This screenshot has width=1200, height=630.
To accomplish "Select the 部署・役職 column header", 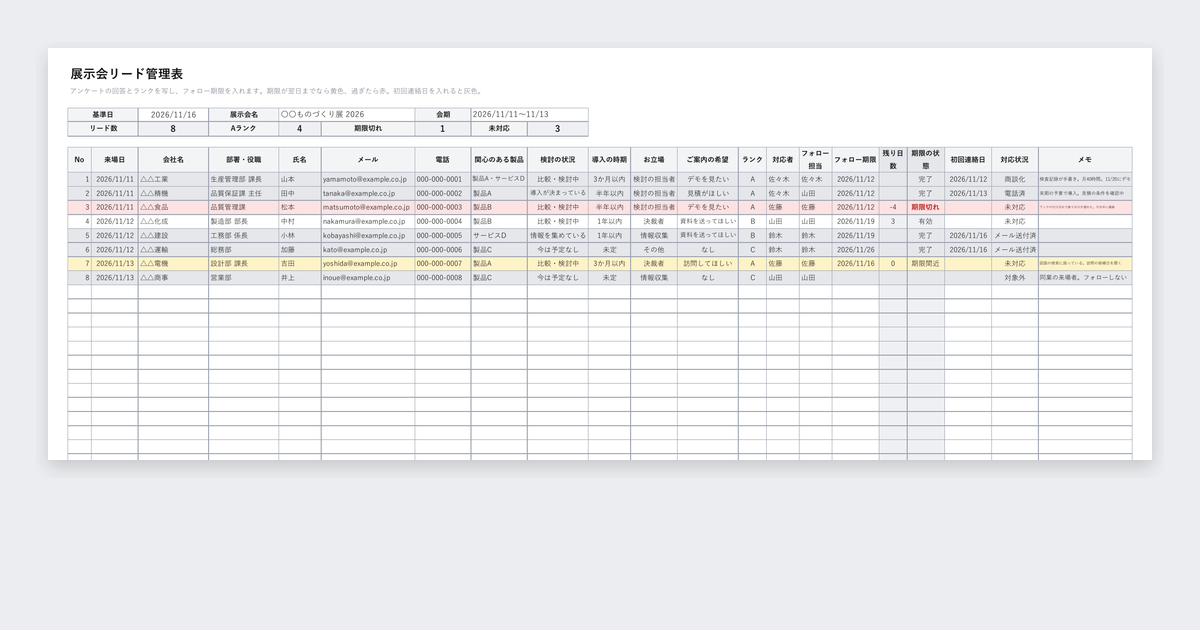I will point(243,160).
